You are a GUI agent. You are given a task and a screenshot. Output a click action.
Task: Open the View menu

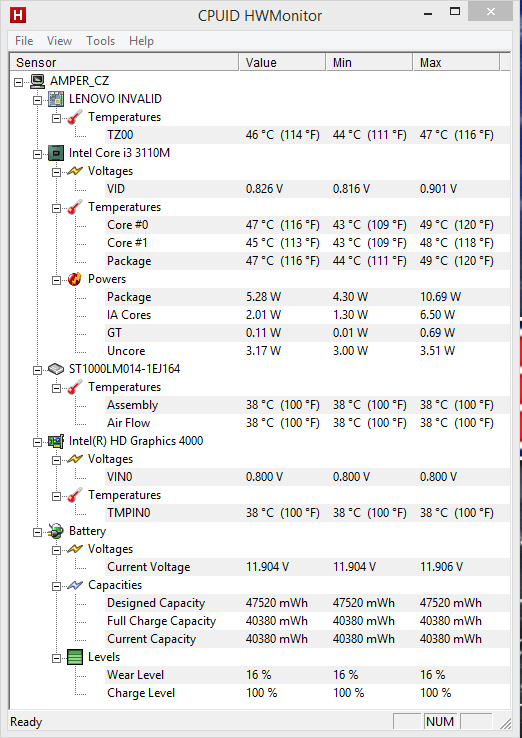pyautogui.click(x=59, y=41)
